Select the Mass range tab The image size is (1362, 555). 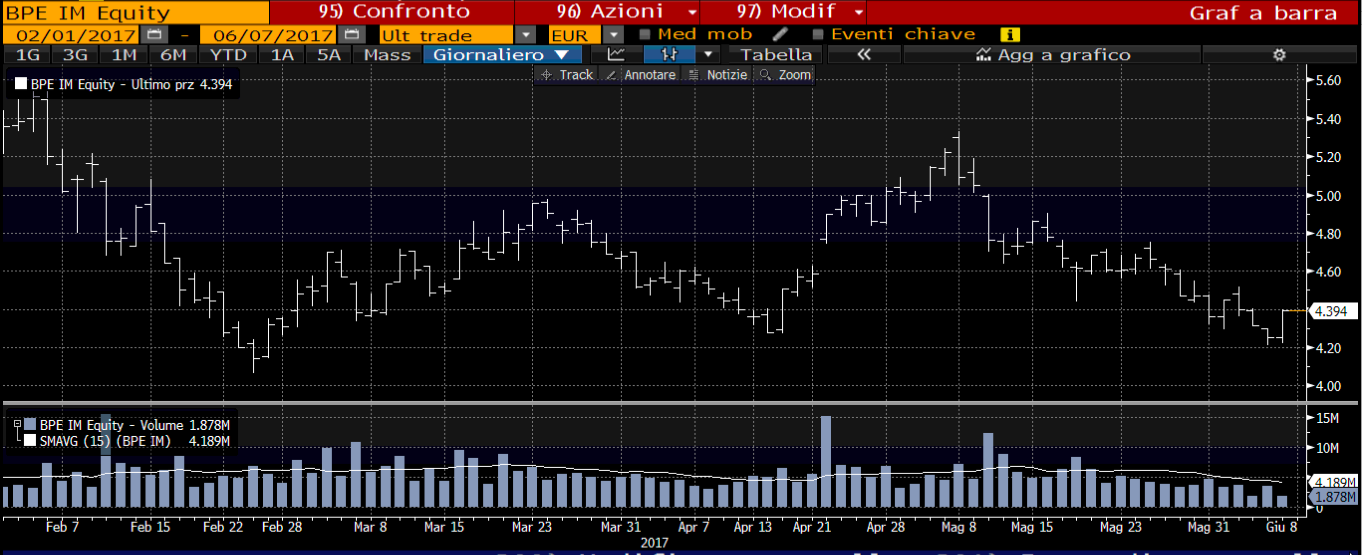(x=387, y=55)
